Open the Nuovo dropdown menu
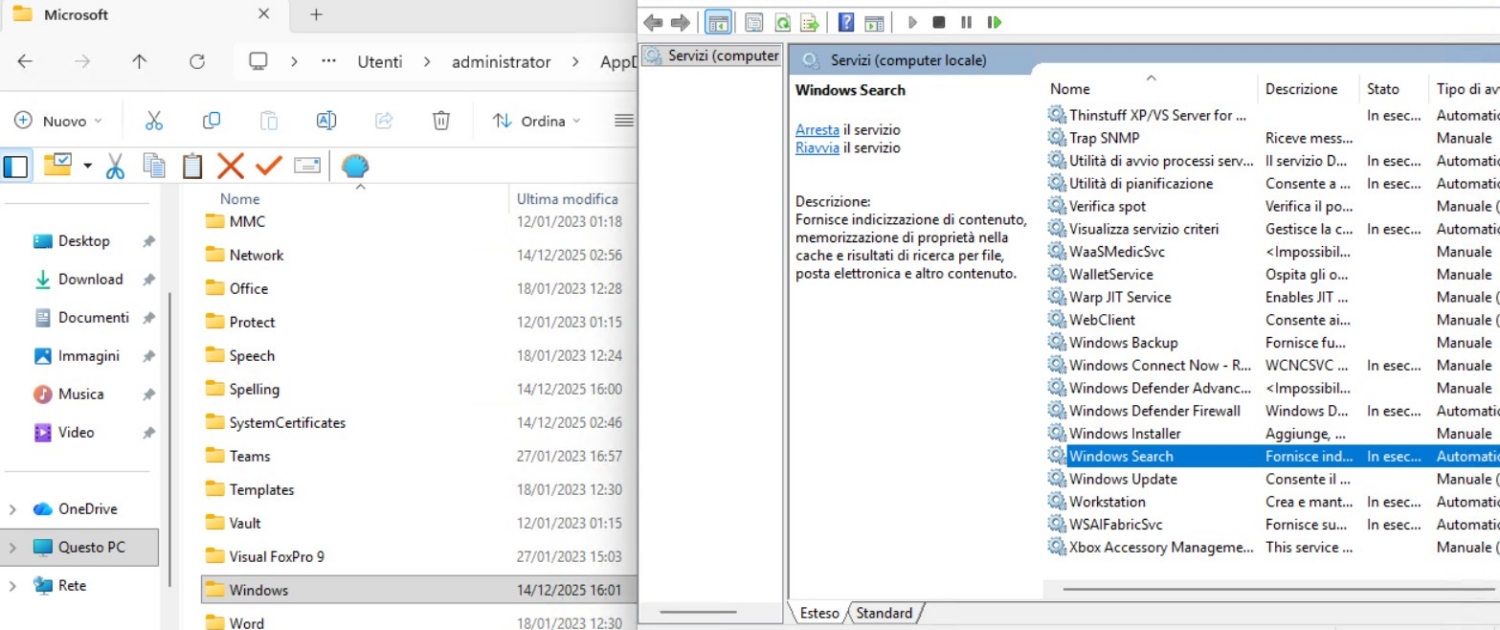Image resolution: width=1500 pixels, height=630 pixels. (x=58, y=120)
